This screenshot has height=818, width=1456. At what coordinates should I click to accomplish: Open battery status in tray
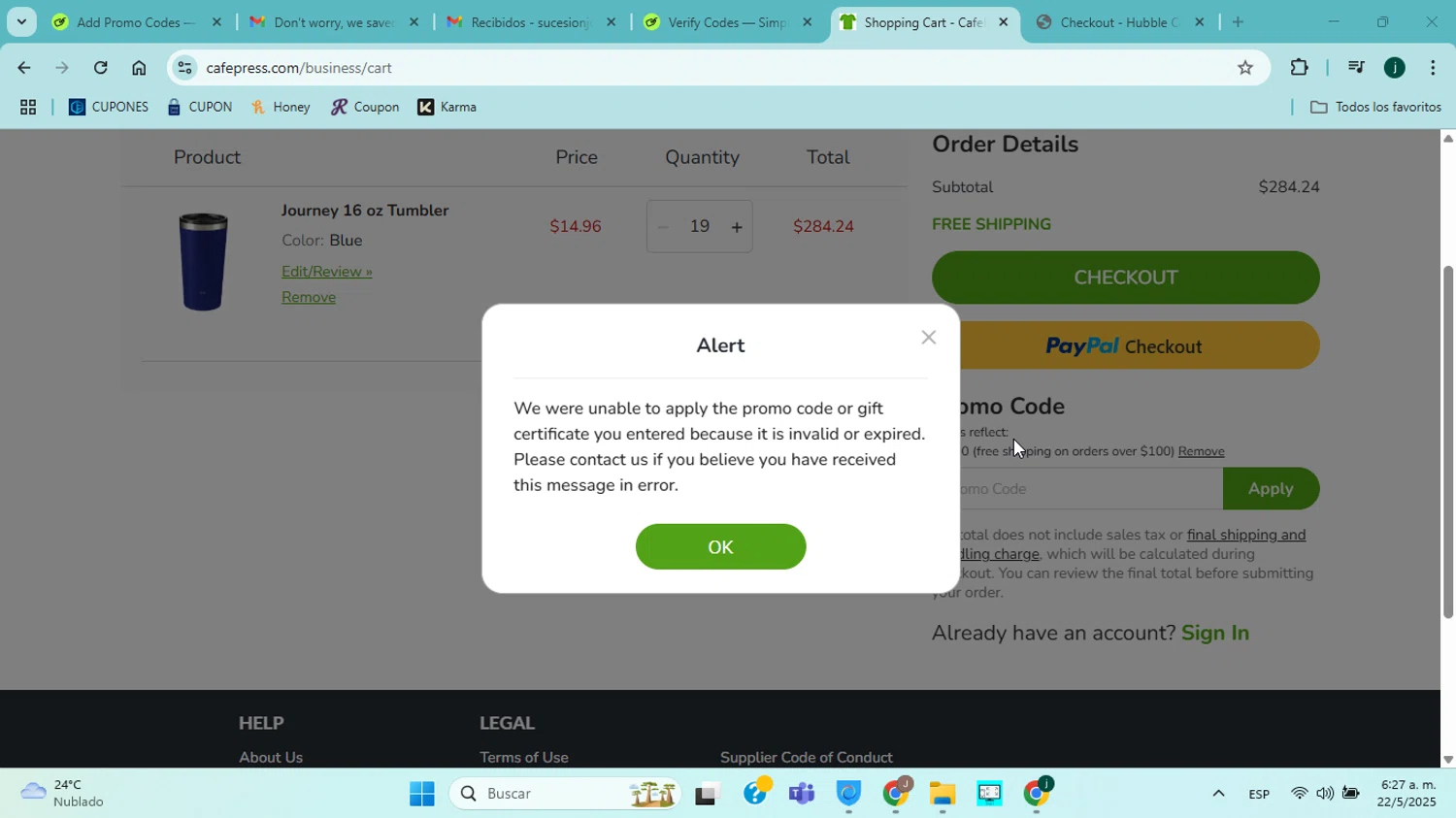[x=1351, y=795]
